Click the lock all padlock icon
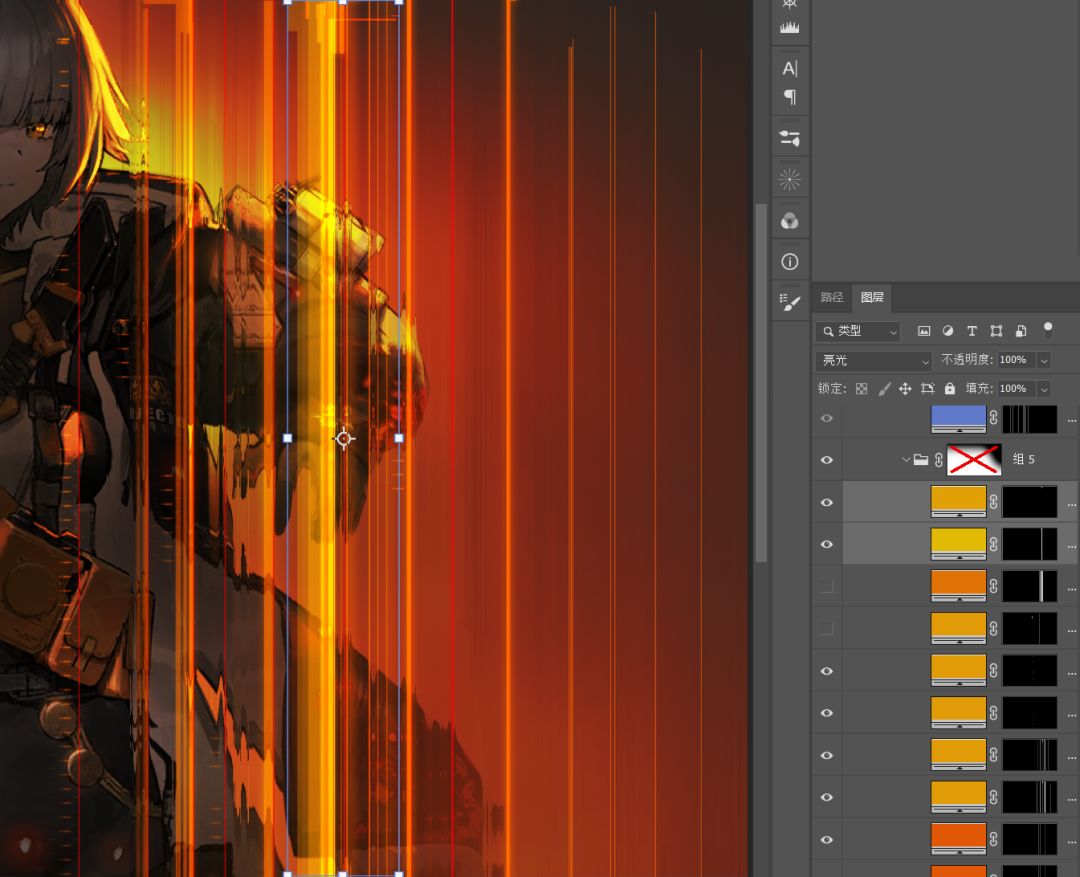The width and height of the screenshot is (1080, 877). pyautogui.click(x=949, y=389)
